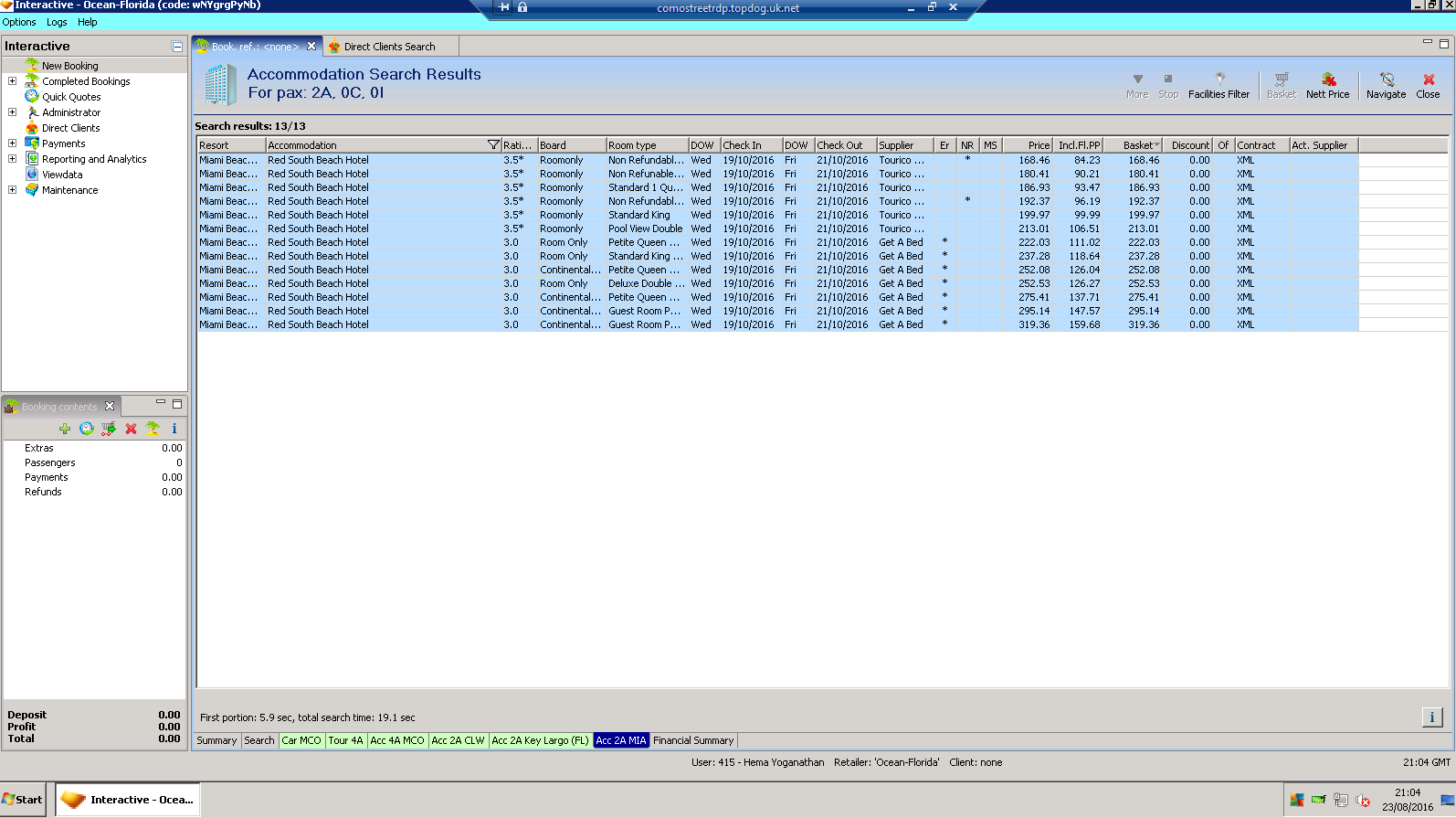The width and height of the screenshot is (1456, 818).
Task: Minimize the Booking contents panel
Action: (x=161, y=402)
